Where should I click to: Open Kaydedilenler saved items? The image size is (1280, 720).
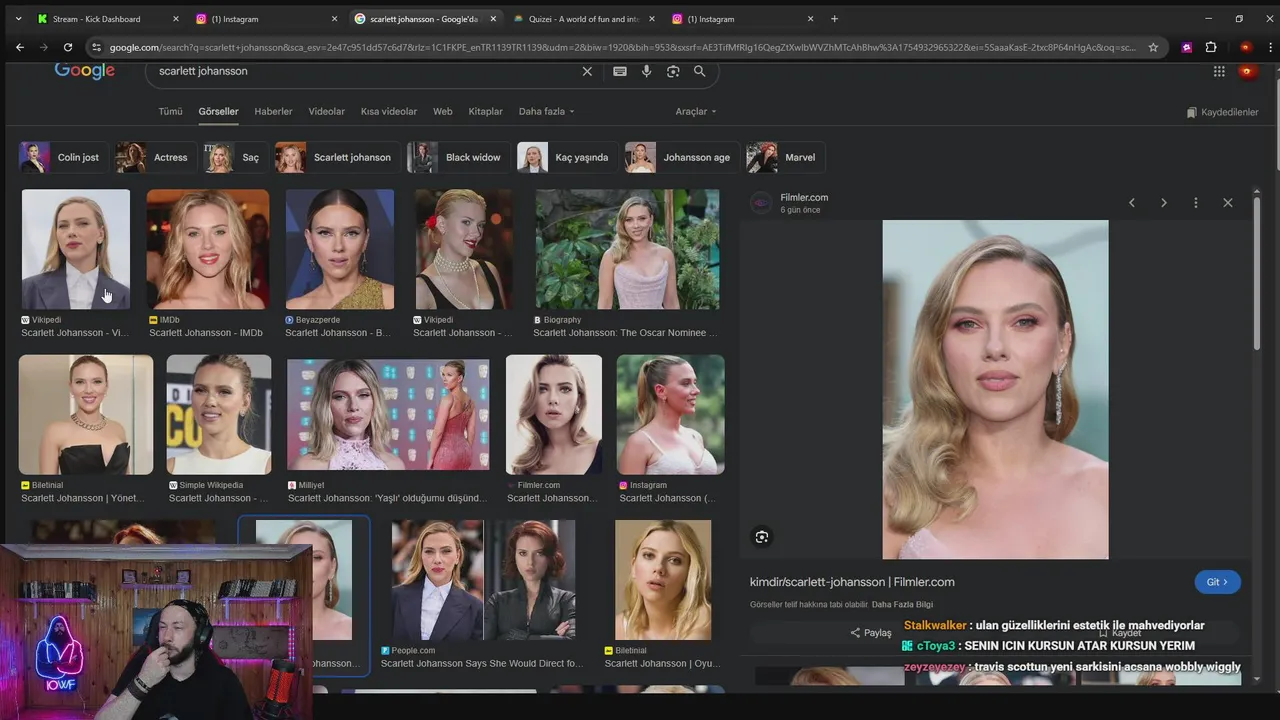tap(1222, 112)
